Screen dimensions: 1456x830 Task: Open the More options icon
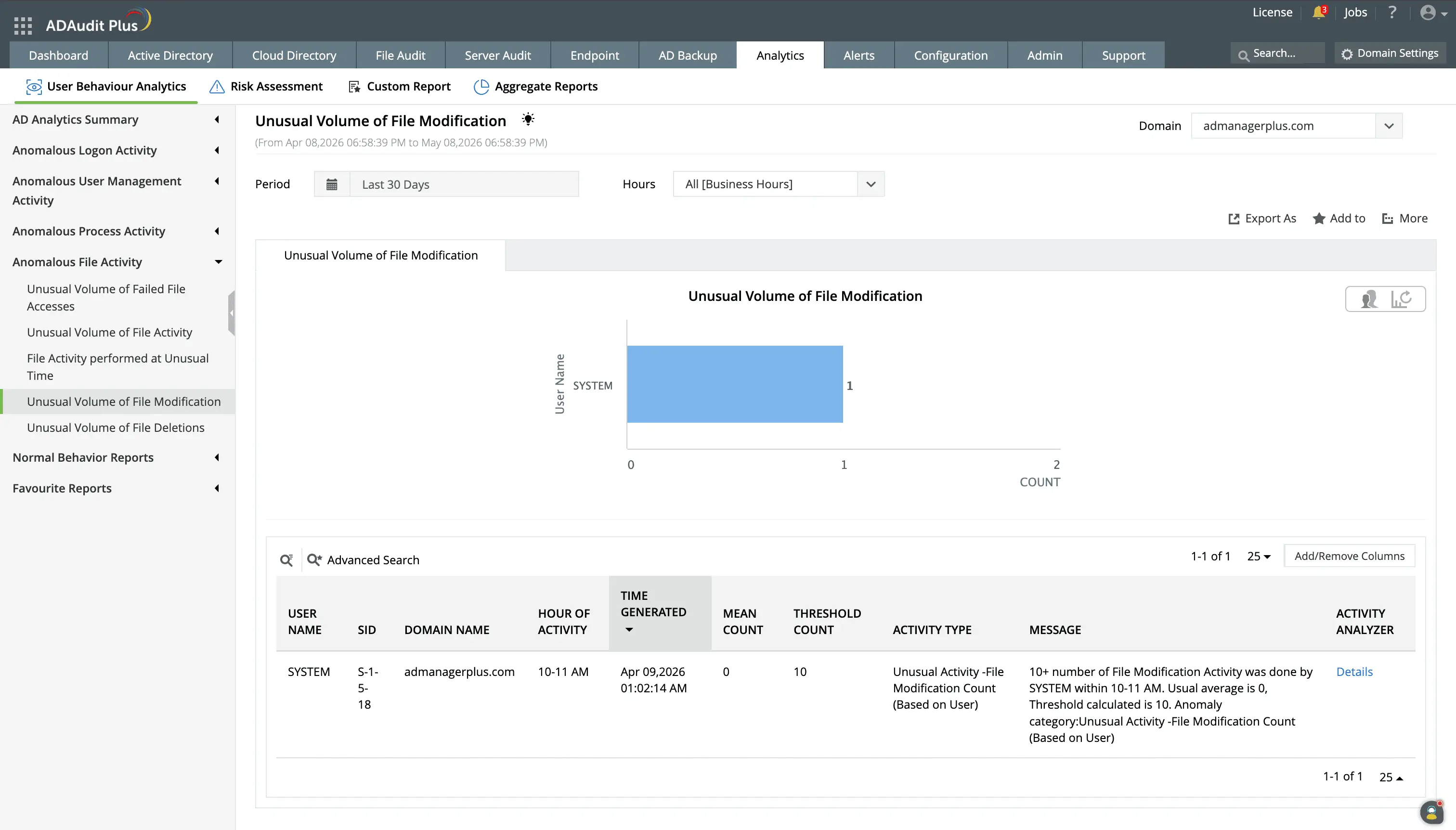click(1388, 219)
